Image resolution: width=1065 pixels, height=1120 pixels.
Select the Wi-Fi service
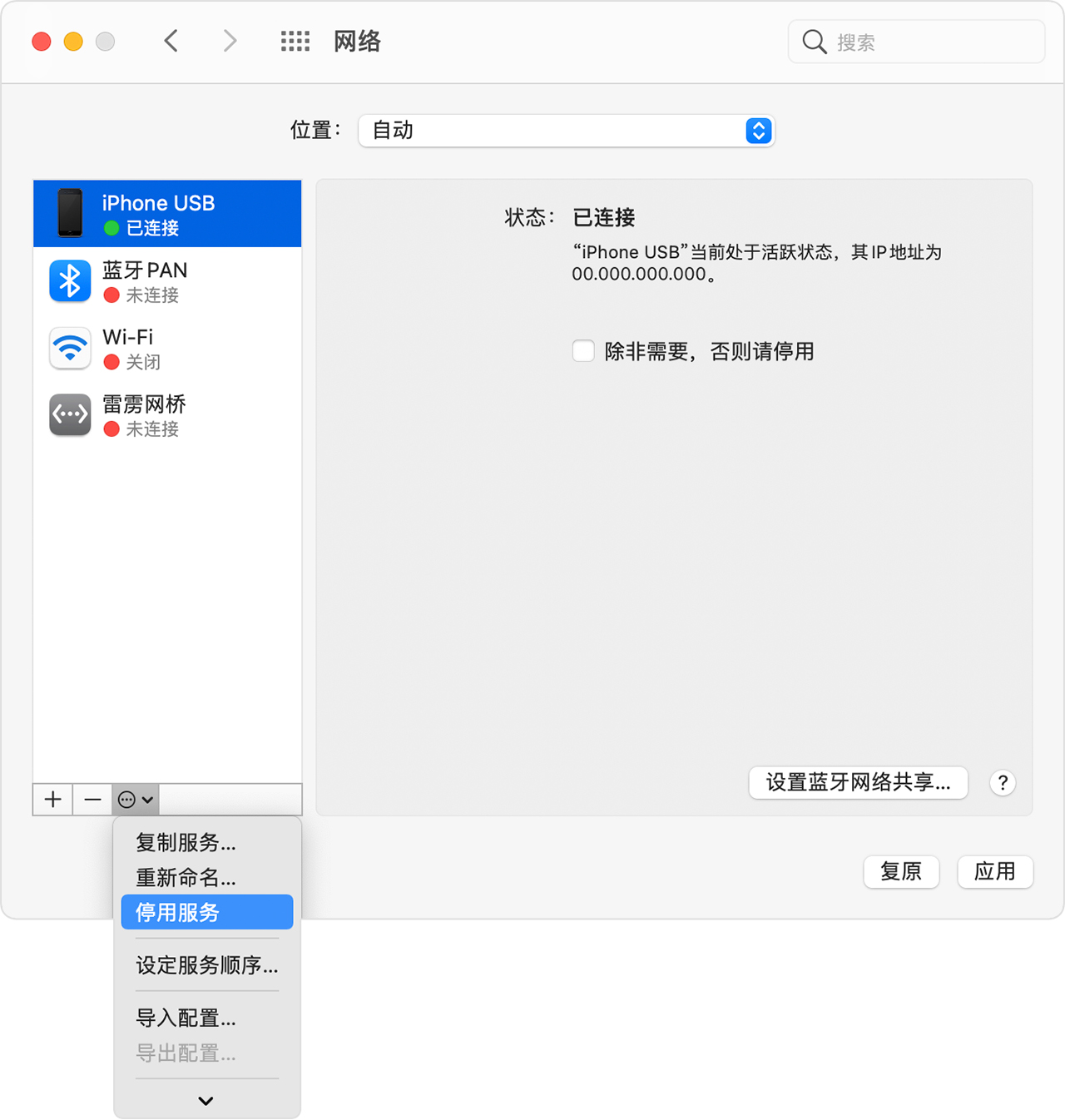coord(167,348)
